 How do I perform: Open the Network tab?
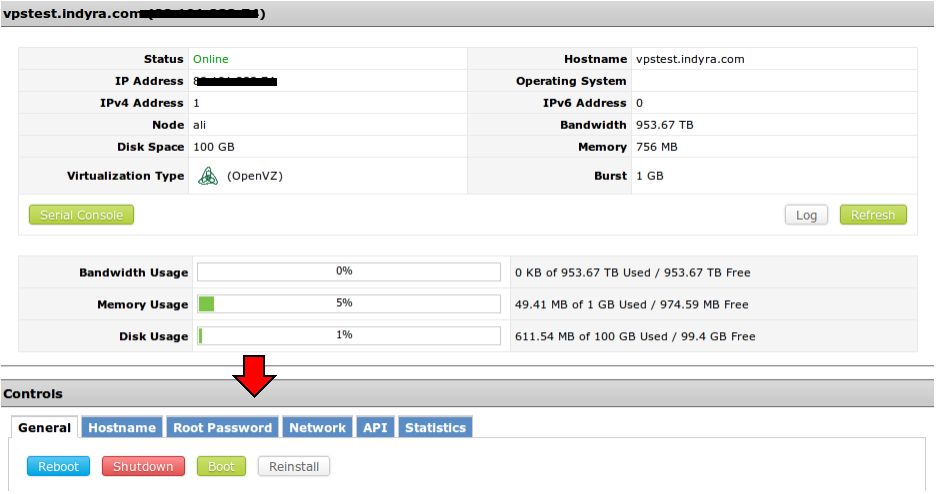(317, 427)
